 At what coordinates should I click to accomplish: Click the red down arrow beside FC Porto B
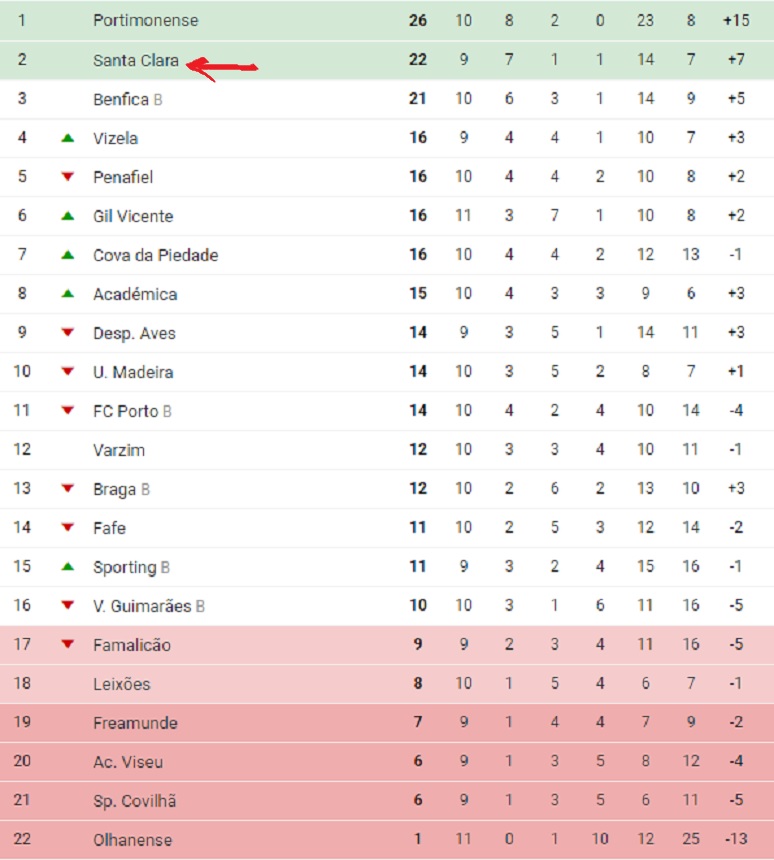coord(67,410)
